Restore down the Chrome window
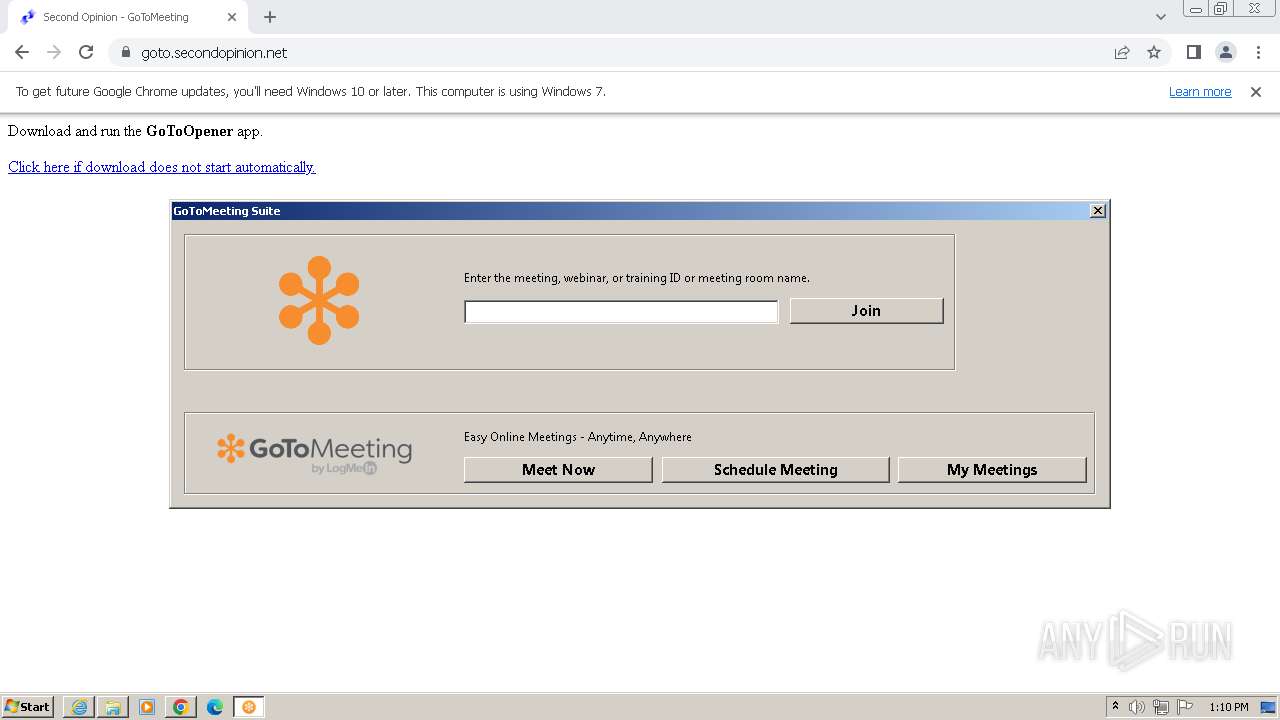The height and width of the screenshot is (720, 1280). pyautogui.click(x=1221, y=9)
